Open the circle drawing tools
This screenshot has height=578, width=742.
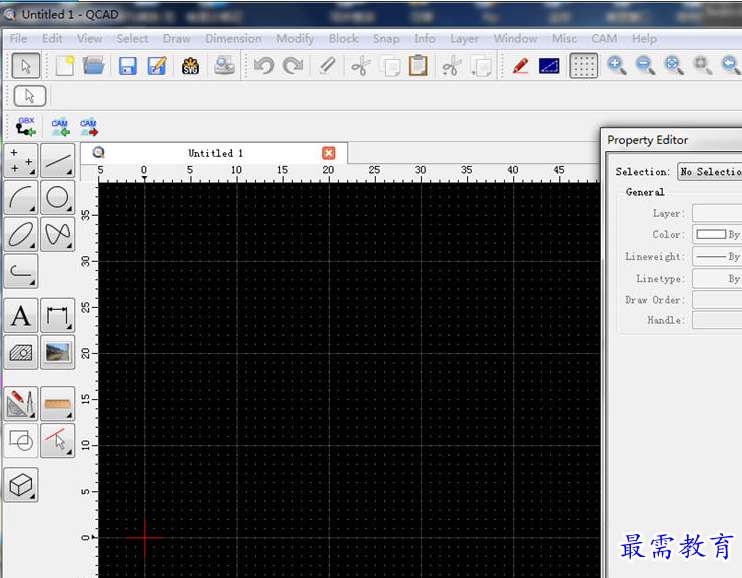tap(58, 197)
